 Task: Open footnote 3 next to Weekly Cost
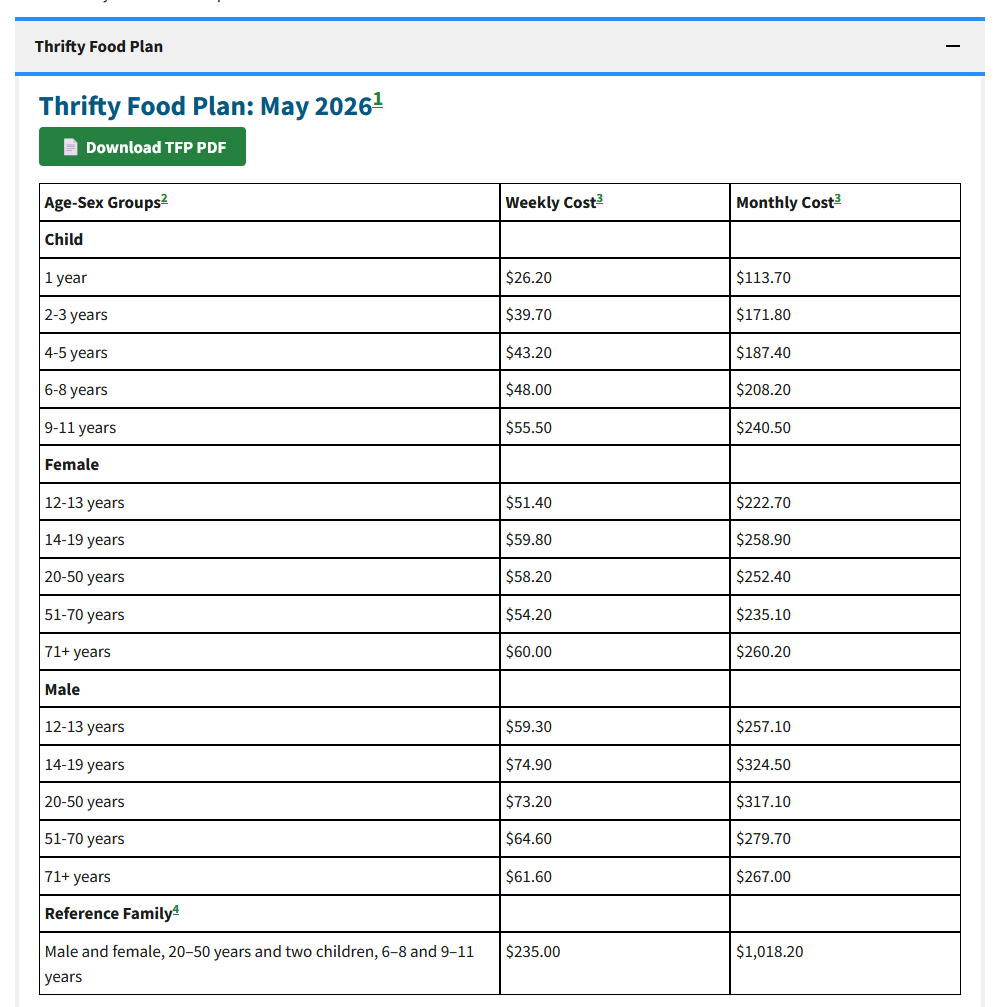click(600, 199)
